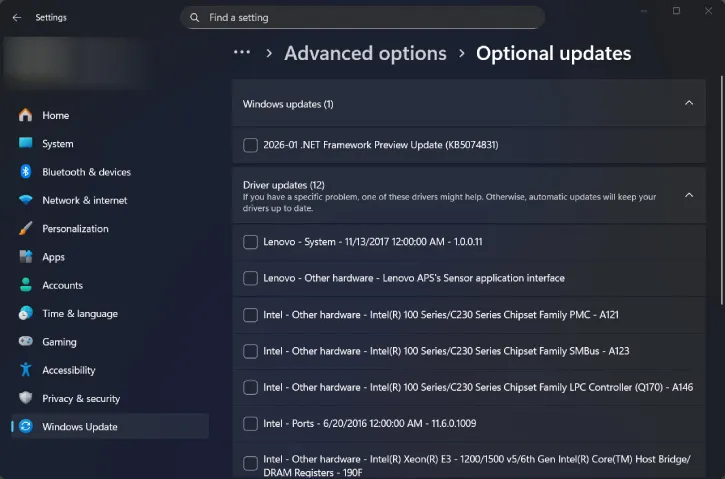
Task: Open Privacy & security label
Action: [x=81, y=399]
